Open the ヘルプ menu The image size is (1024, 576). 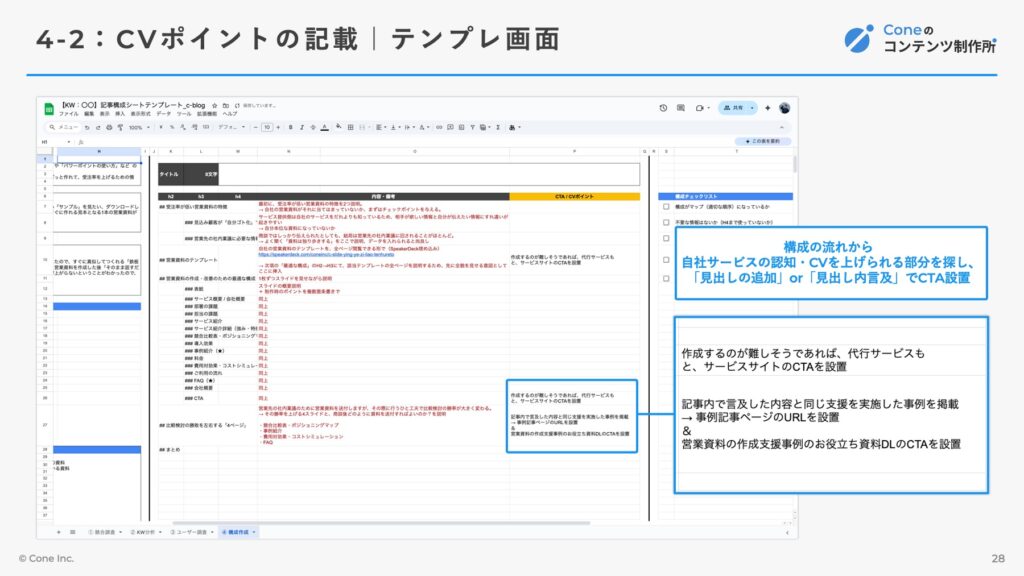coord(230,114)
